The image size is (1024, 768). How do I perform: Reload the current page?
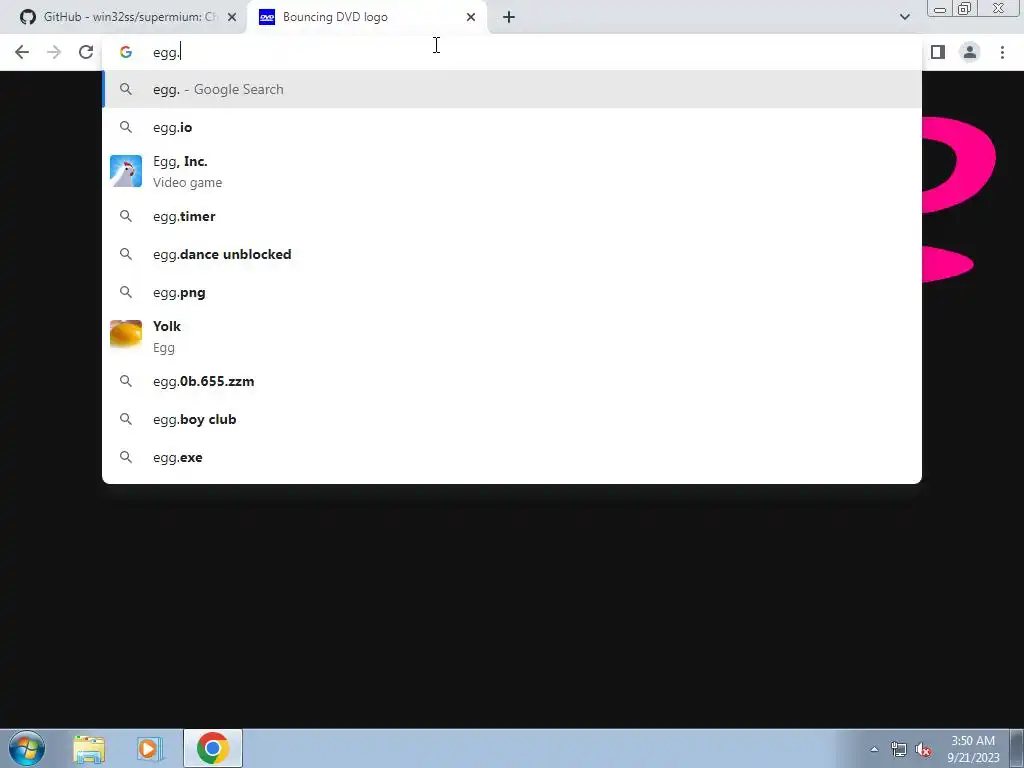(86, 52)
